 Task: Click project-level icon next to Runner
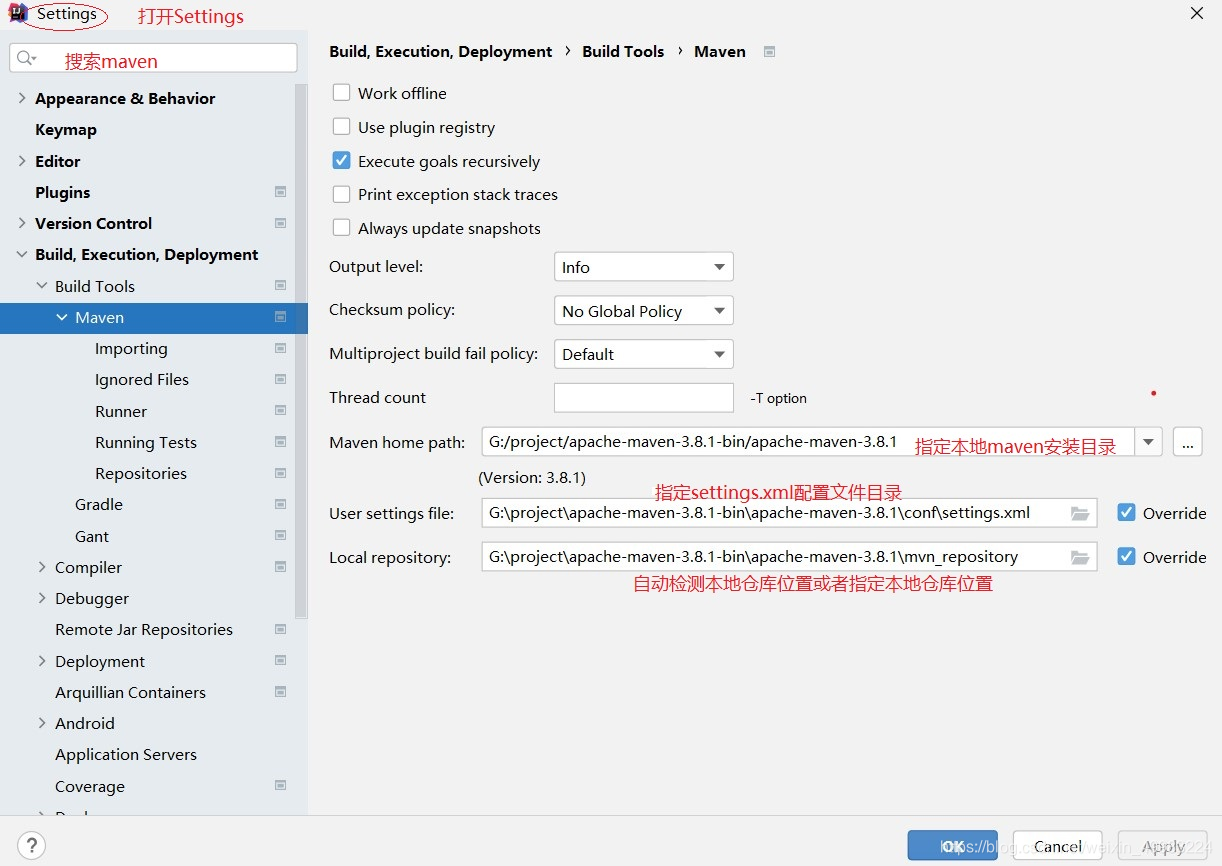281,411
